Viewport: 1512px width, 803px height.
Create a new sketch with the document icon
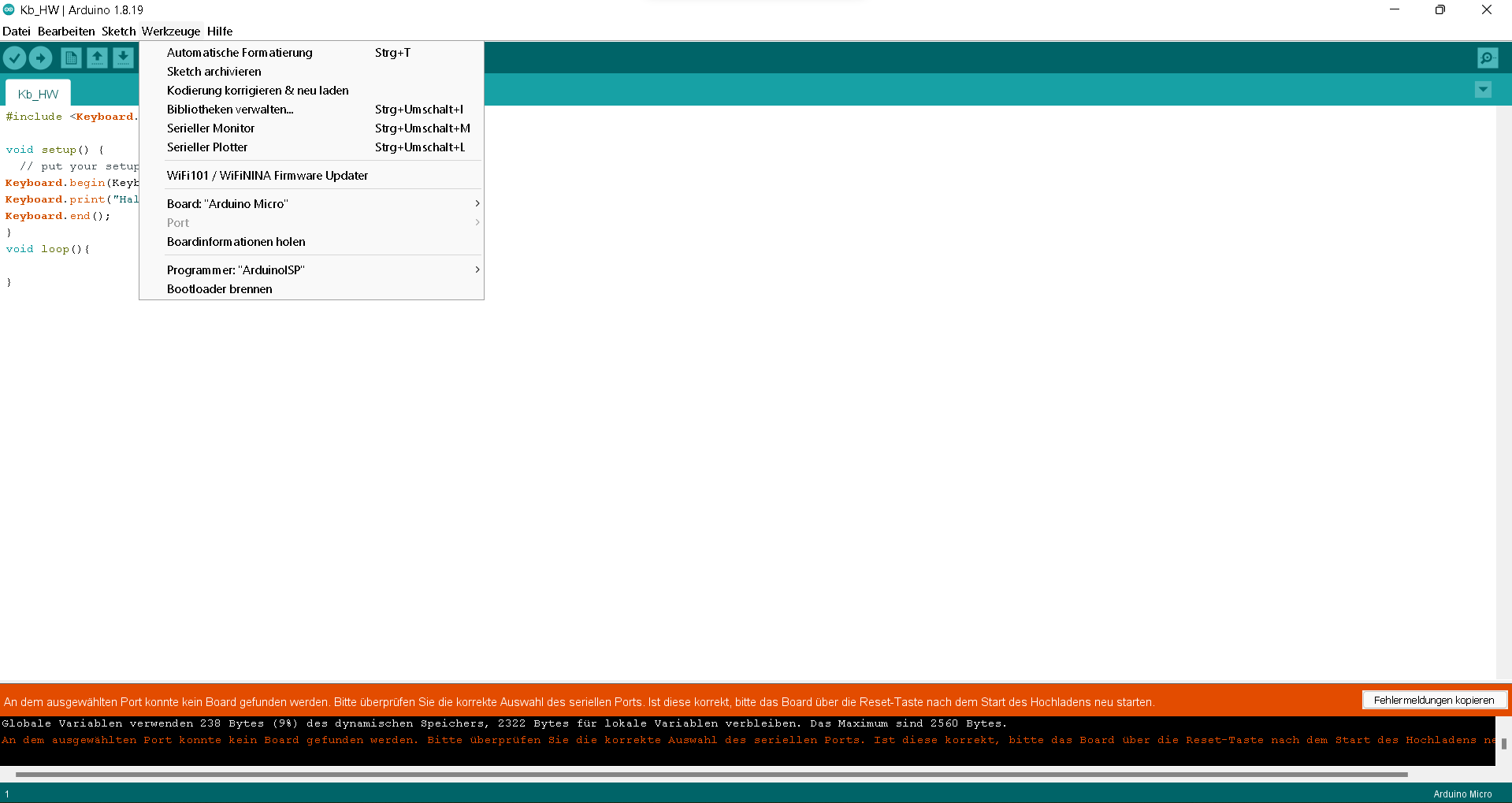[71, 58]
